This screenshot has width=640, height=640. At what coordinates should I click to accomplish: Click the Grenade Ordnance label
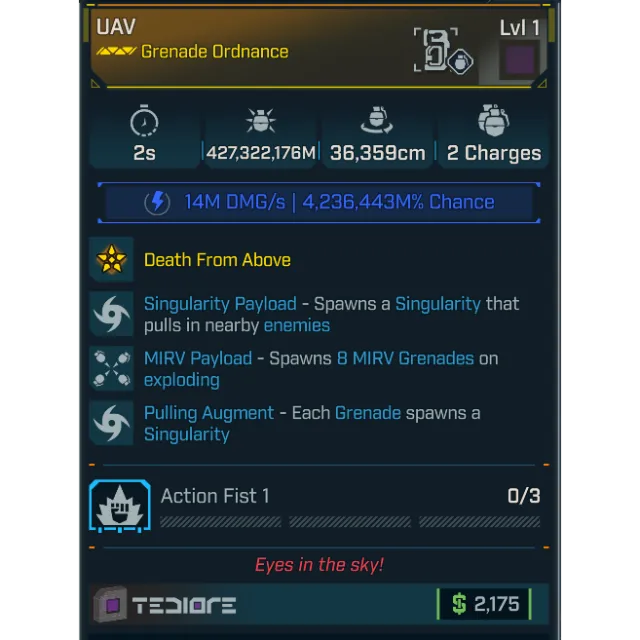(215, 52)
